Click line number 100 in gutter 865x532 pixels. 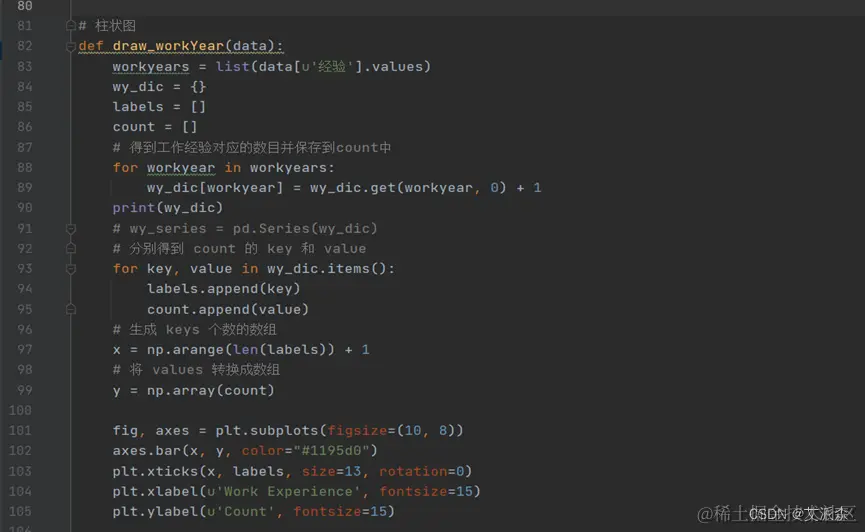(20, 411)
